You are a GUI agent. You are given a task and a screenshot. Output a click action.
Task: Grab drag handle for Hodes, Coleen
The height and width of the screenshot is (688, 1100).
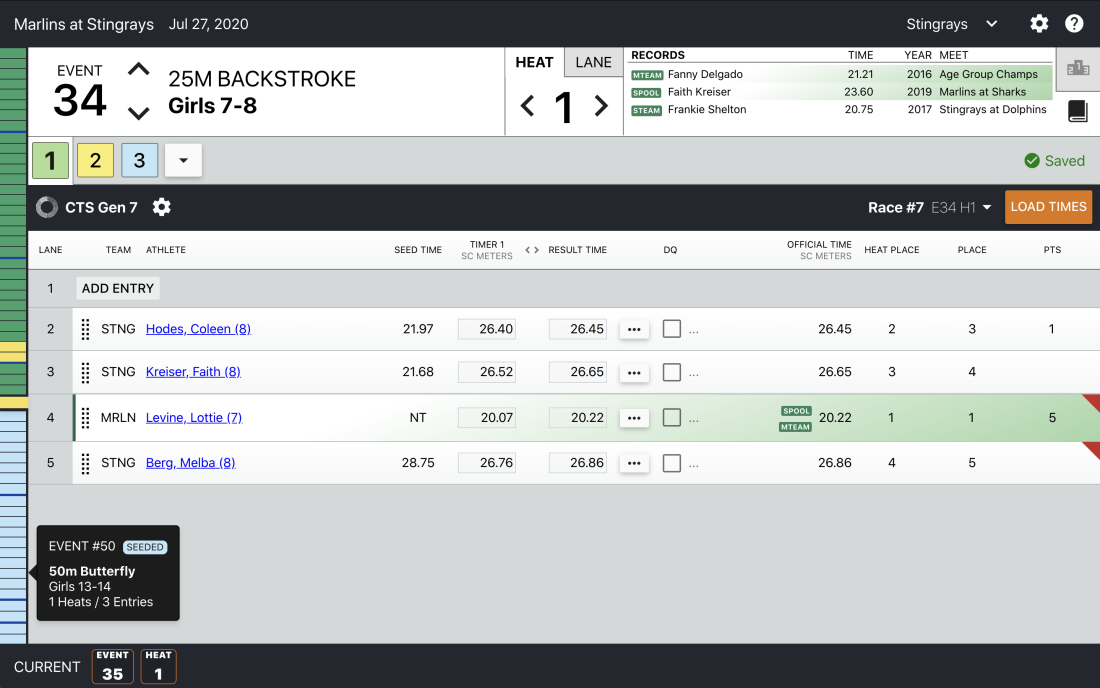[x=86, y=329]
